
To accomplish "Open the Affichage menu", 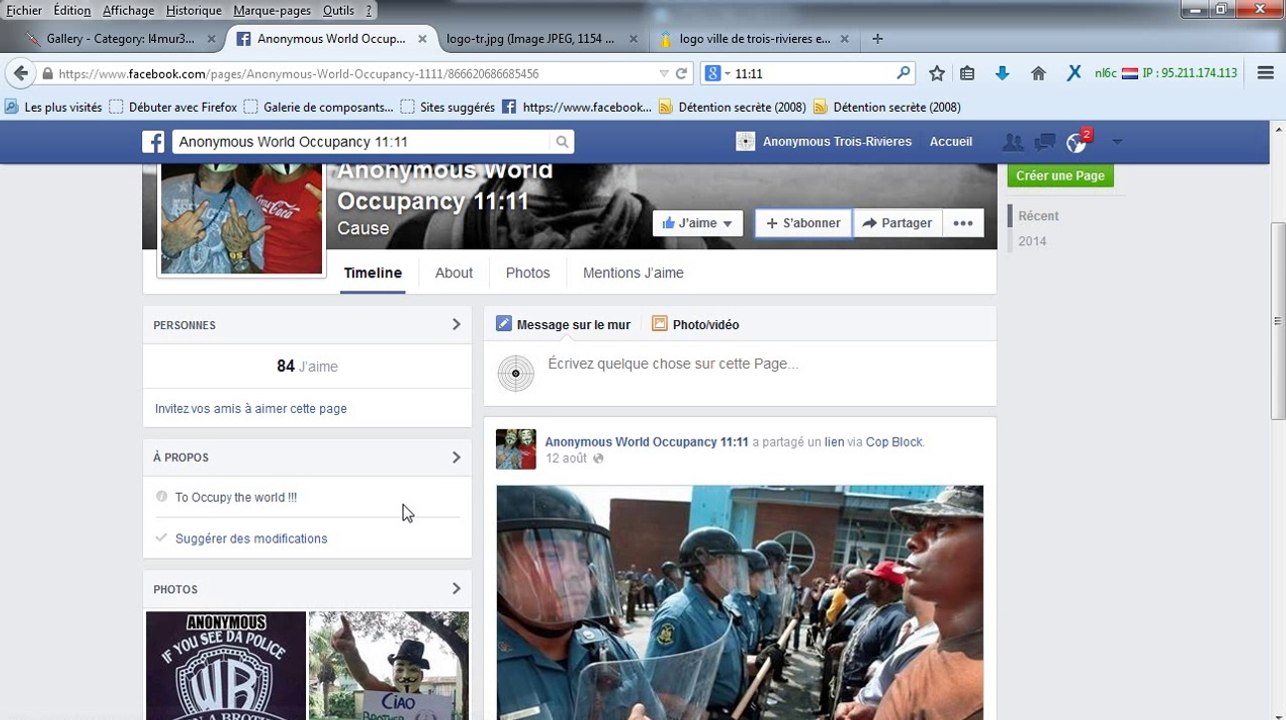I will (128, 11).
